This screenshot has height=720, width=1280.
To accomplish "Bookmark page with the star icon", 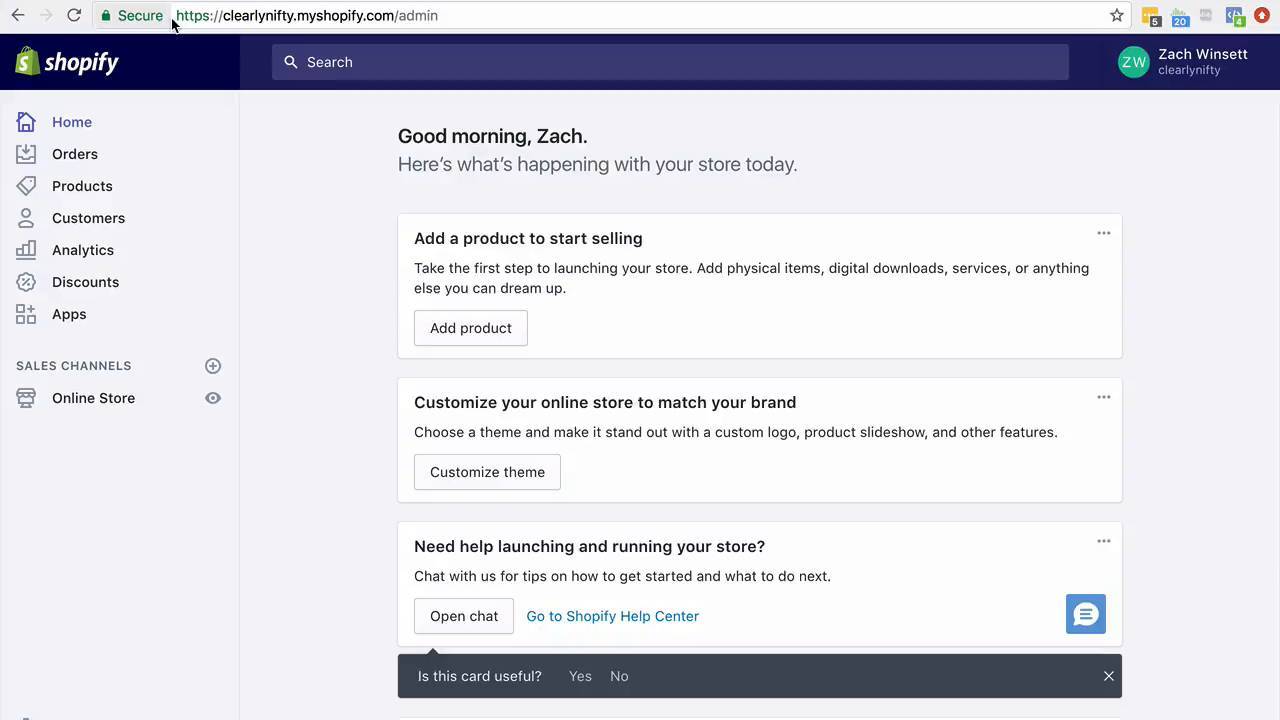I will [x=1117, y=15].
